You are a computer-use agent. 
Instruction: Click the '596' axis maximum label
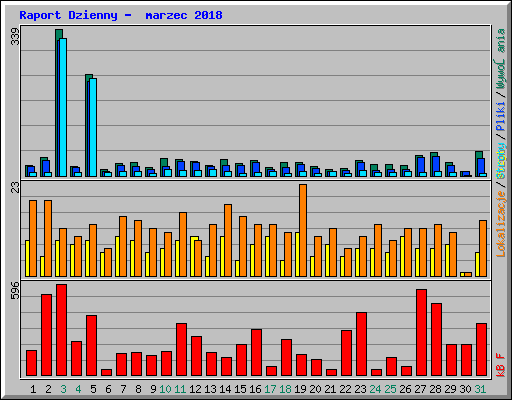(15, 290)
